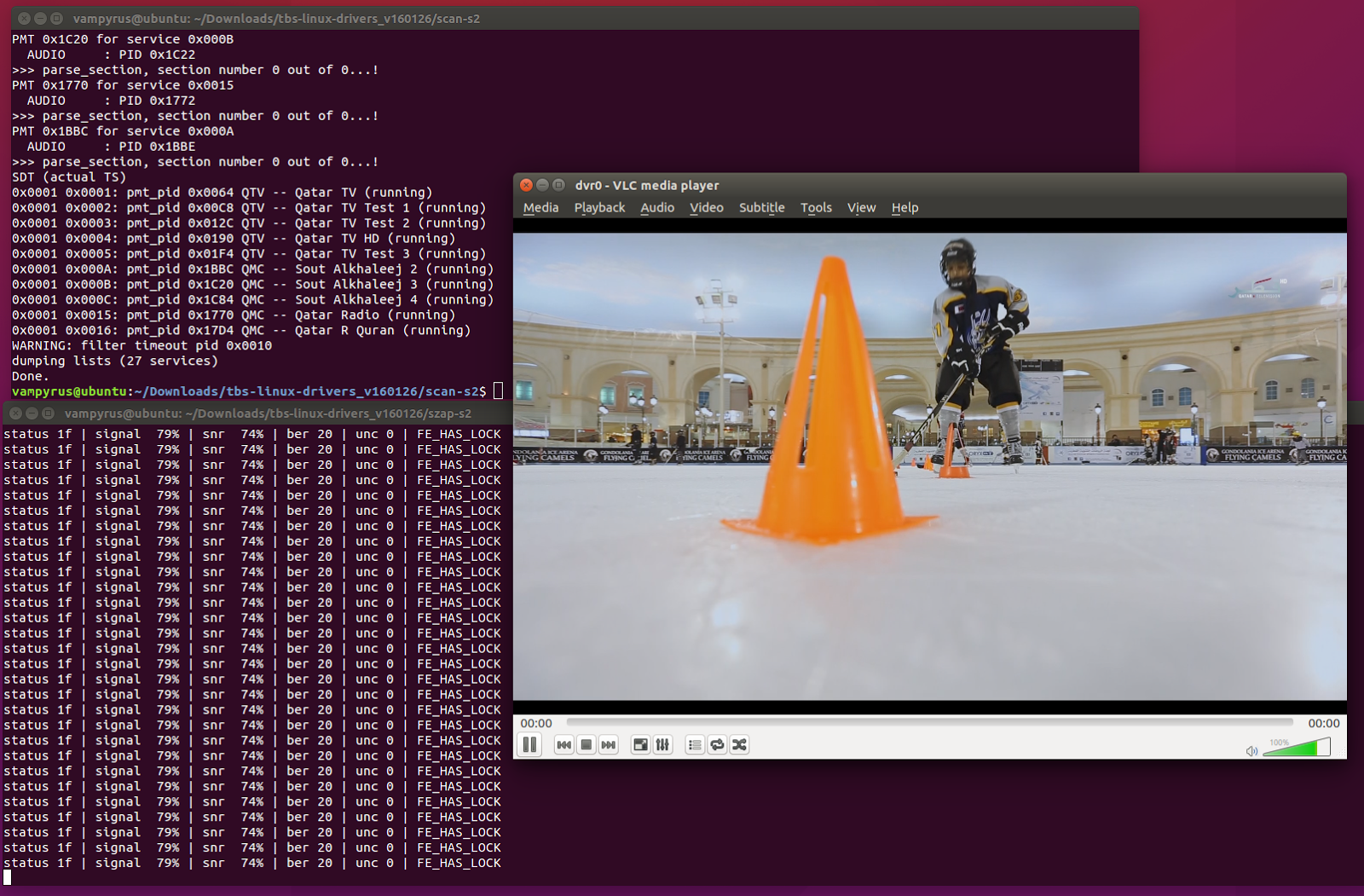Maximize the VLC media player window
This screenshot has width=1364, height=896.
click(x=558, y=185)
